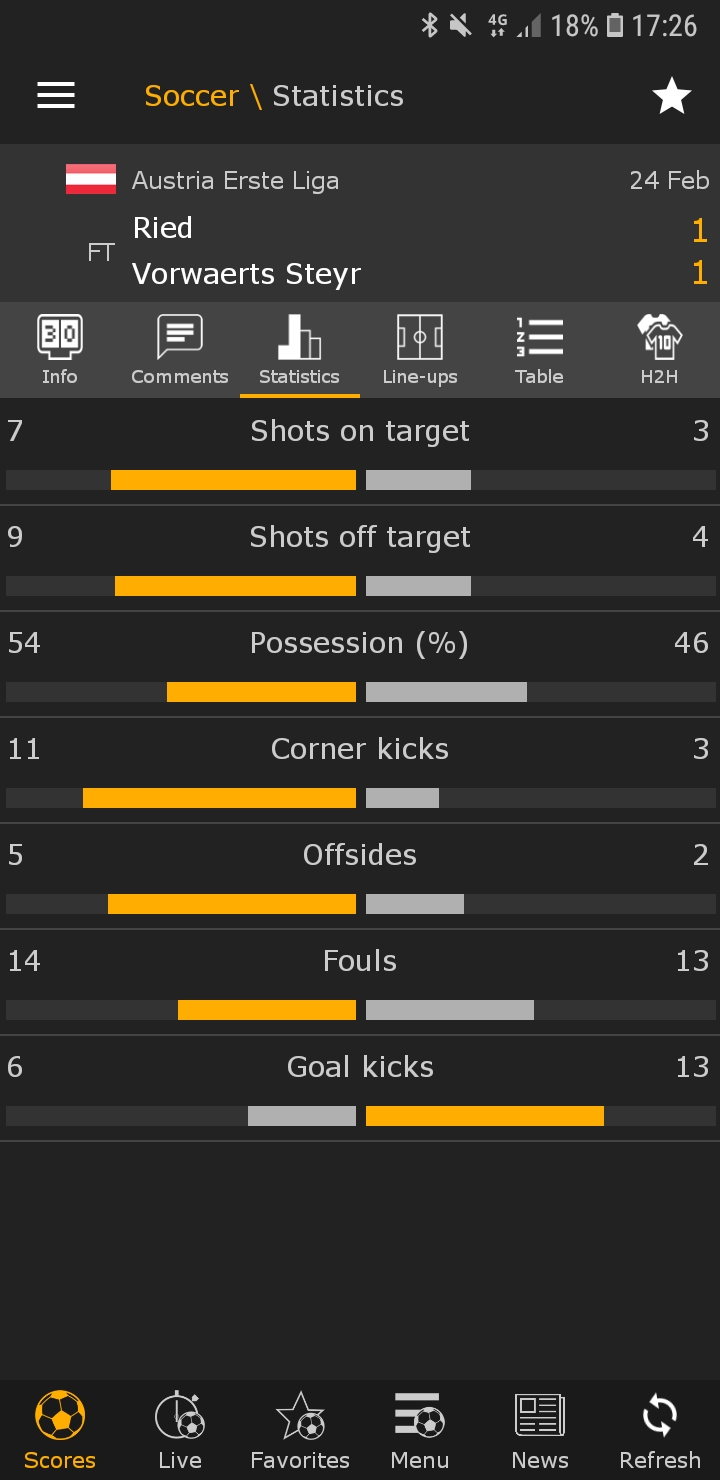Open the hamburger navigation menu
The height and width of the screenshot is (1480, 720).
click(x=56, y=95)
